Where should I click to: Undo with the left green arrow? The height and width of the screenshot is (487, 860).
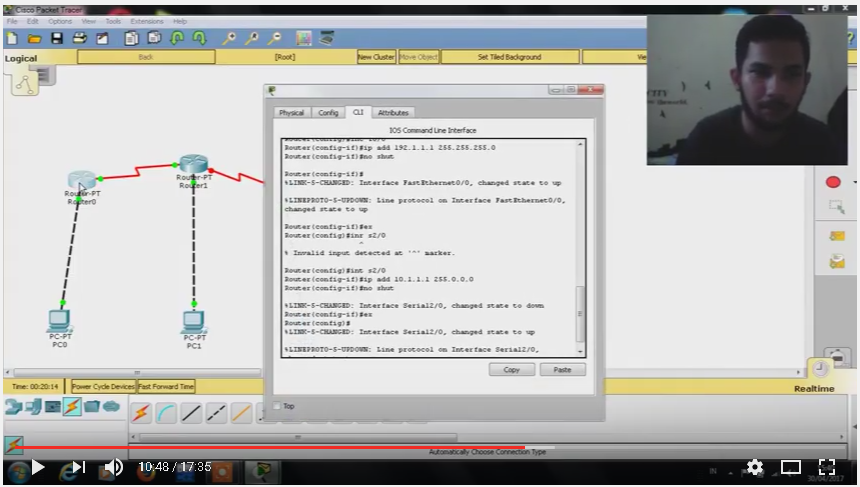point(177,38)
